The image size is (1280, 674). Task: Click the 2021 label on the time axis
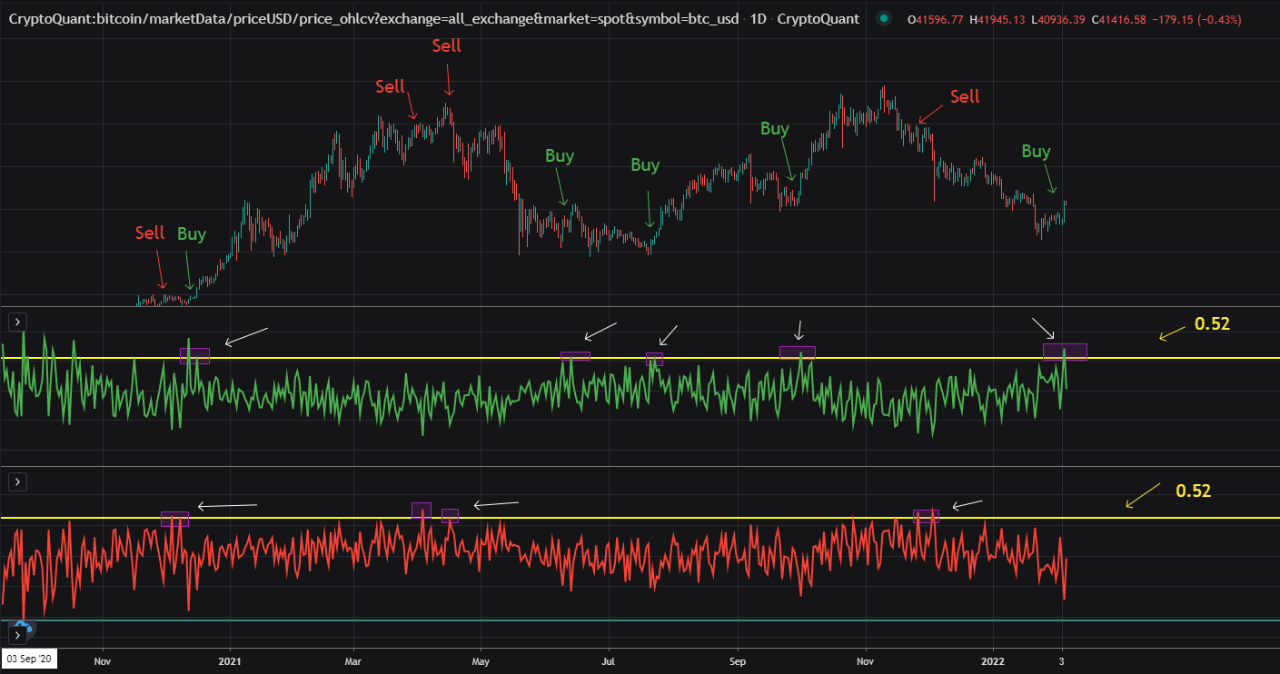tap(231, 660)
